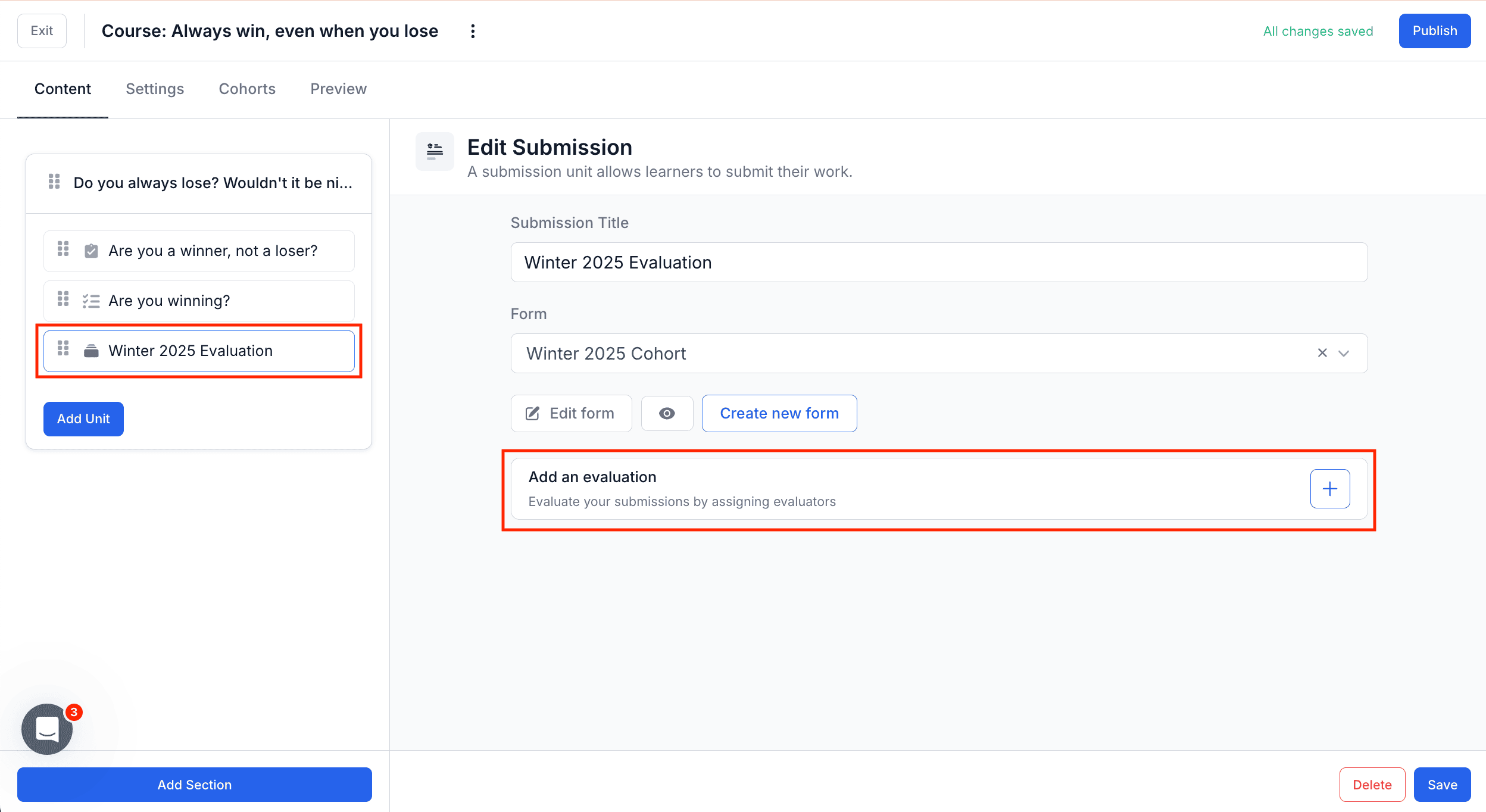Select Create new form
Image resolution: width=1486 pixels, height=812 pixels.
click(x=779, y=413)
